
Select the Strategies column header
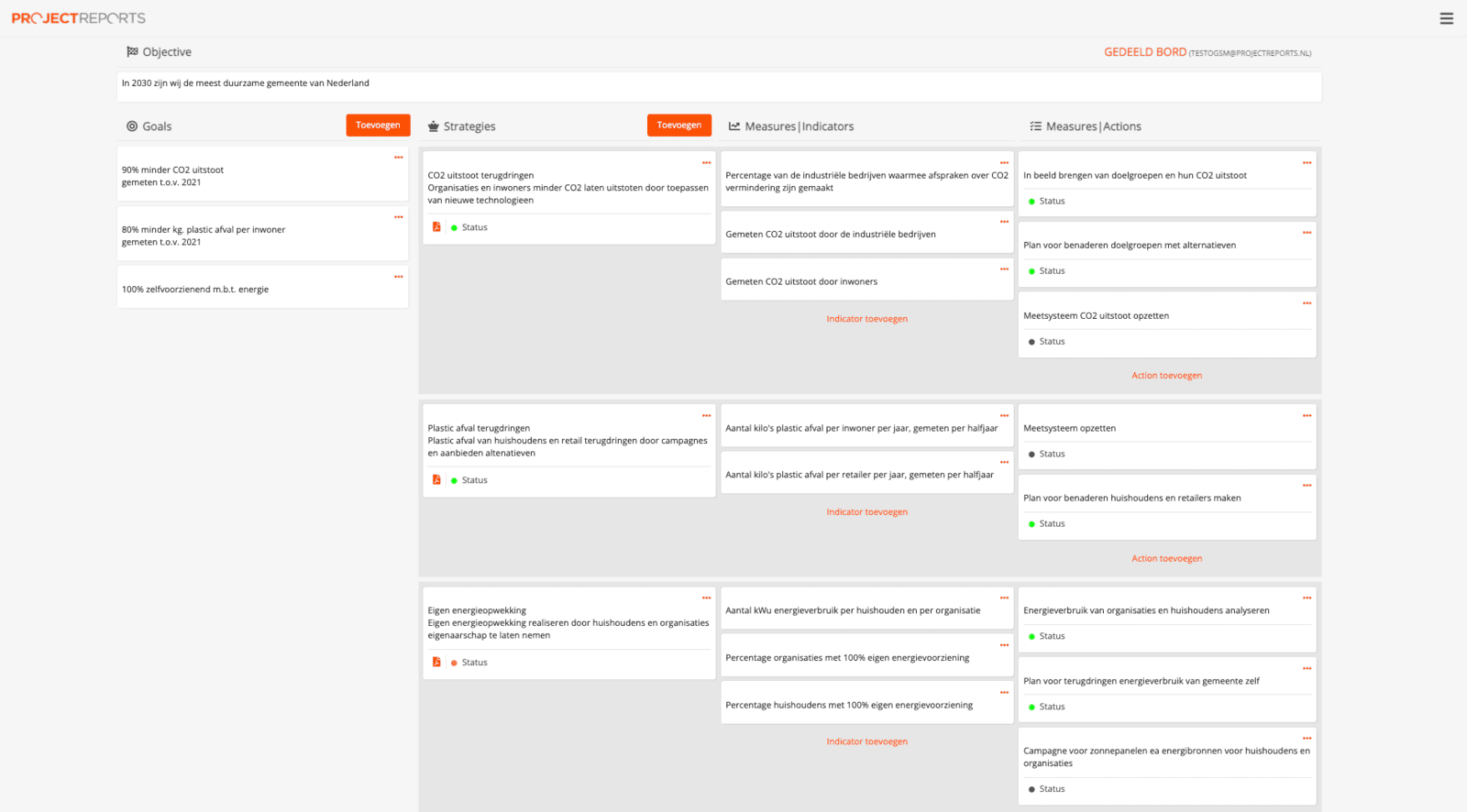(x=461, y=126)
